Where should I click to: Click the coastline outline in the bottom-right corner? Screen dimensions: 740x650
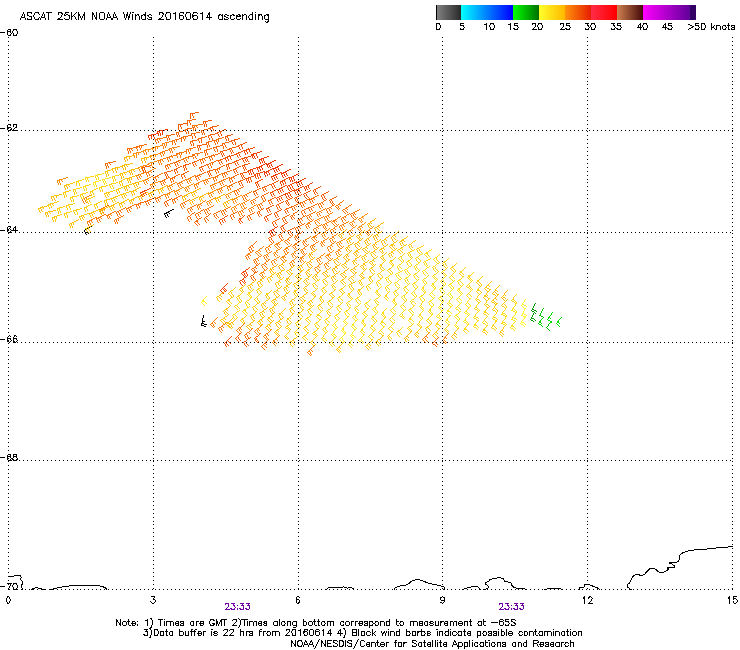click(x=680, y=568)
